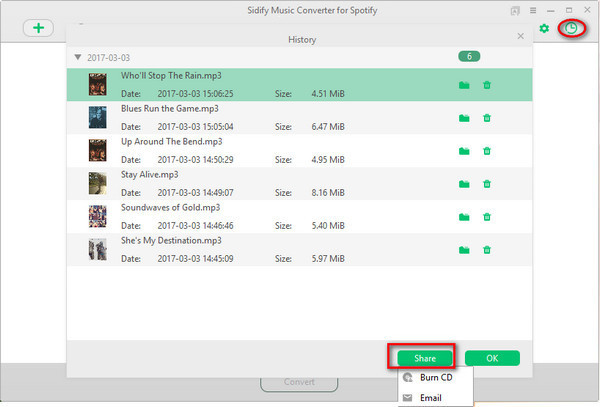This screenshot has height=407, width=600.
Task: Click the register icon in title bar
Action: point(515,11)
